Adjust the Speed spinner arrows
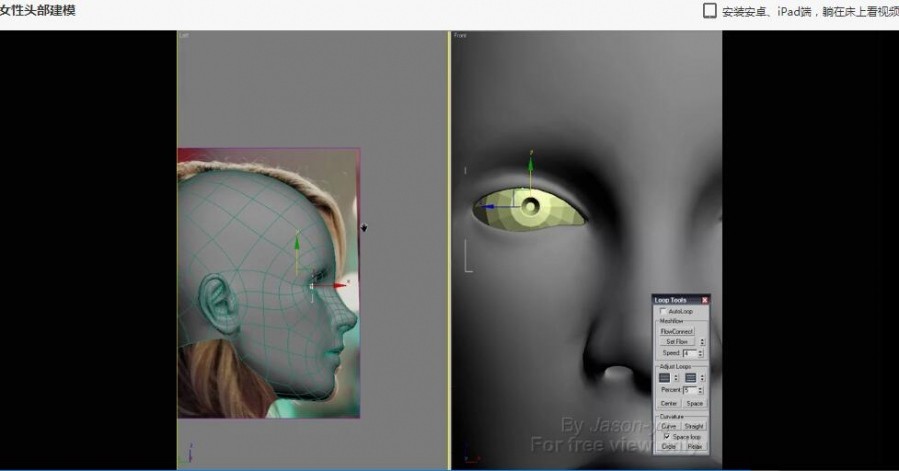This screenshot has height=471, width=899. point(701,353)
